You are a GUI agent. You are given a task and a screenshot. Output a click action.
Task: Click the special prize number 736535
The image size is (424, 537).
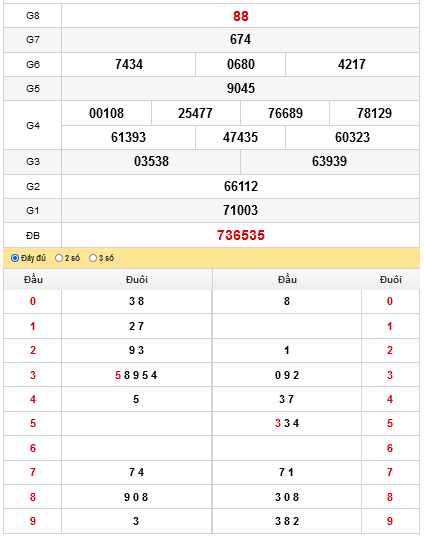tap(241, 235)
